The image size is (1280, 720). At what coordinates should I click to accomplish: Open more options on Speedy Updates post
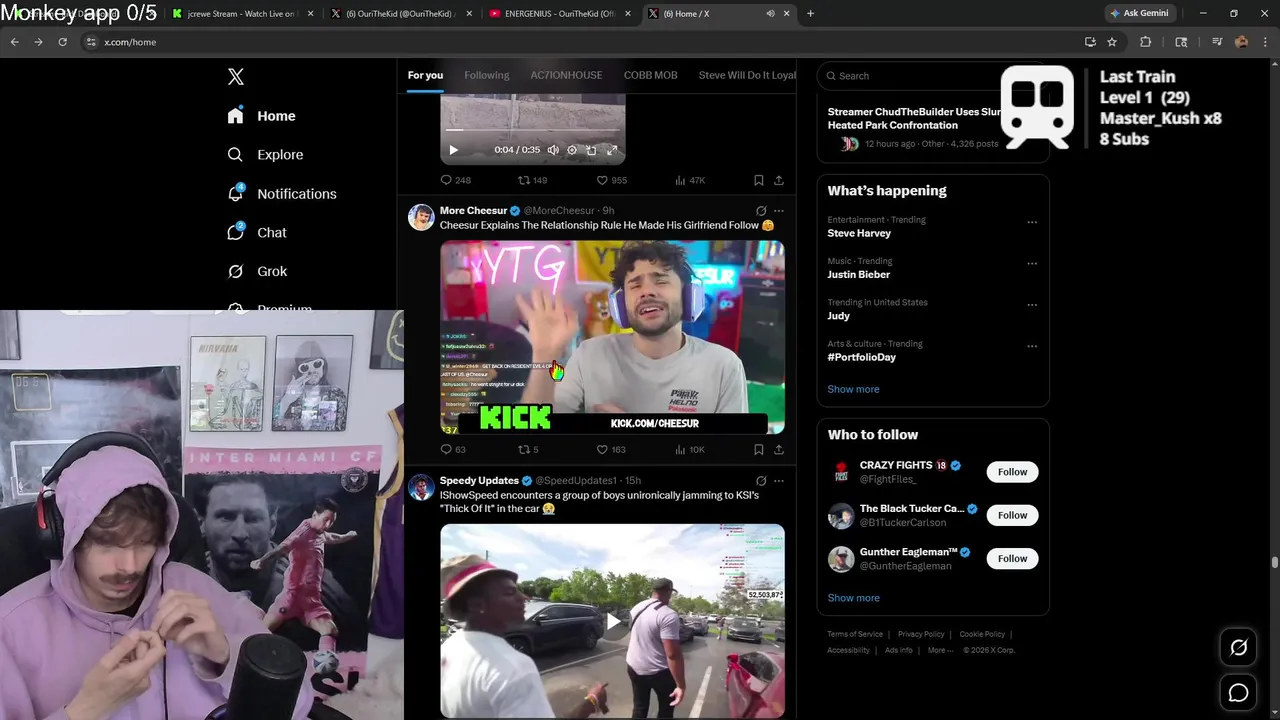pyautogui.click(x=779, y=481)
